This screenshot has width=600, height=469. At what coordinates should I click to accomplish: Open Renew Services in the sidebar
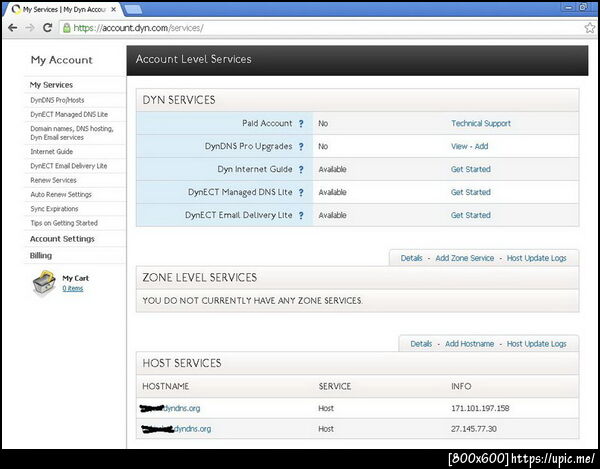54,180
